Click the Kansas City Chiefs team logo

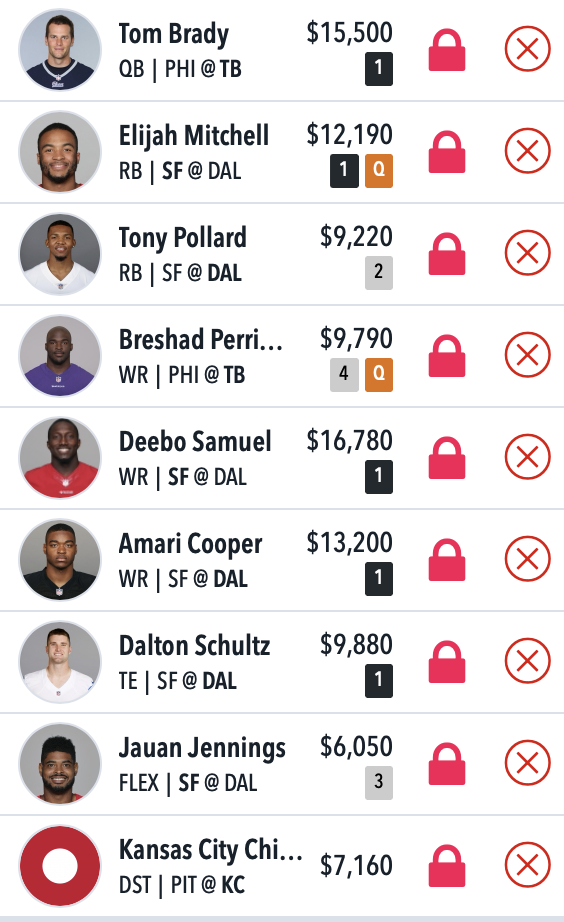59,866
